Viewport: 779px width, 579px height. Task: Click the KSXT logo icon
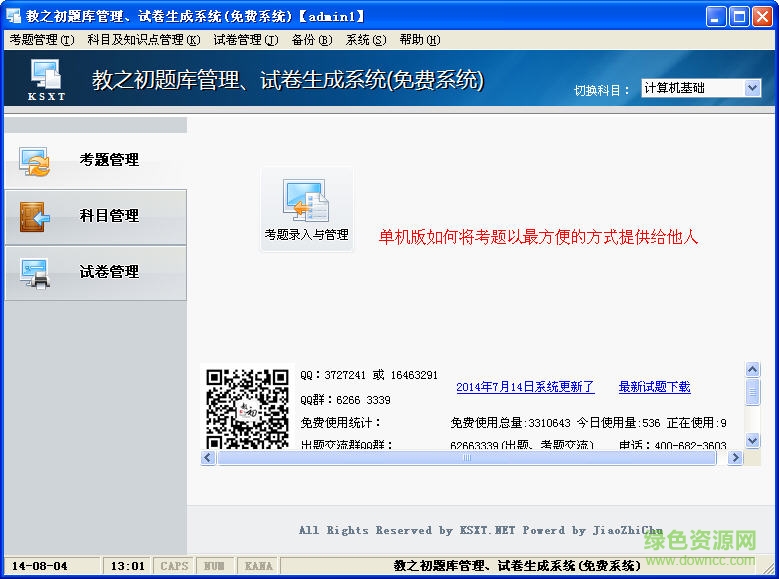[47, 79]
